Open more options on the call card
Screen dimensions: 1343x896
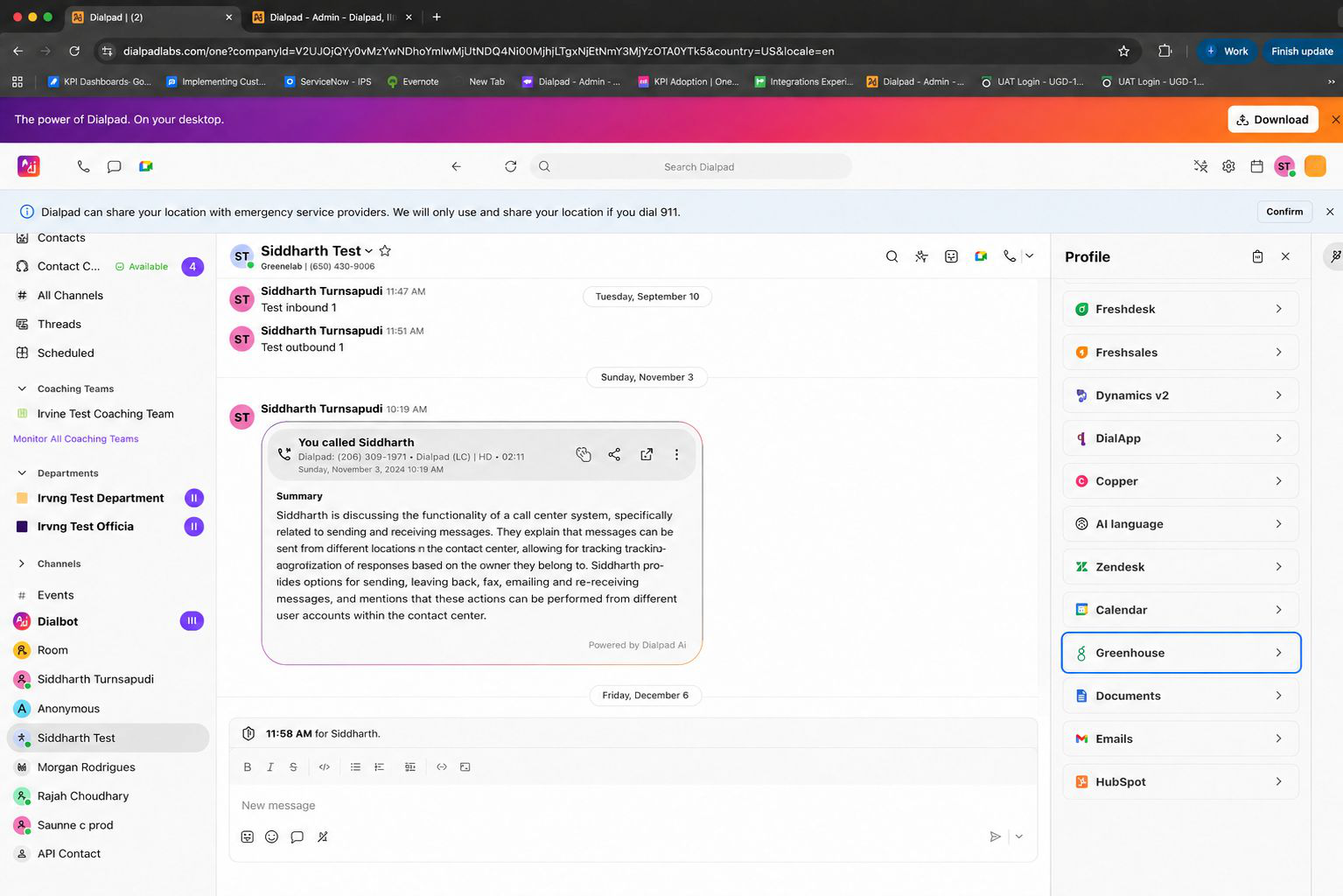tap(676, 454)
